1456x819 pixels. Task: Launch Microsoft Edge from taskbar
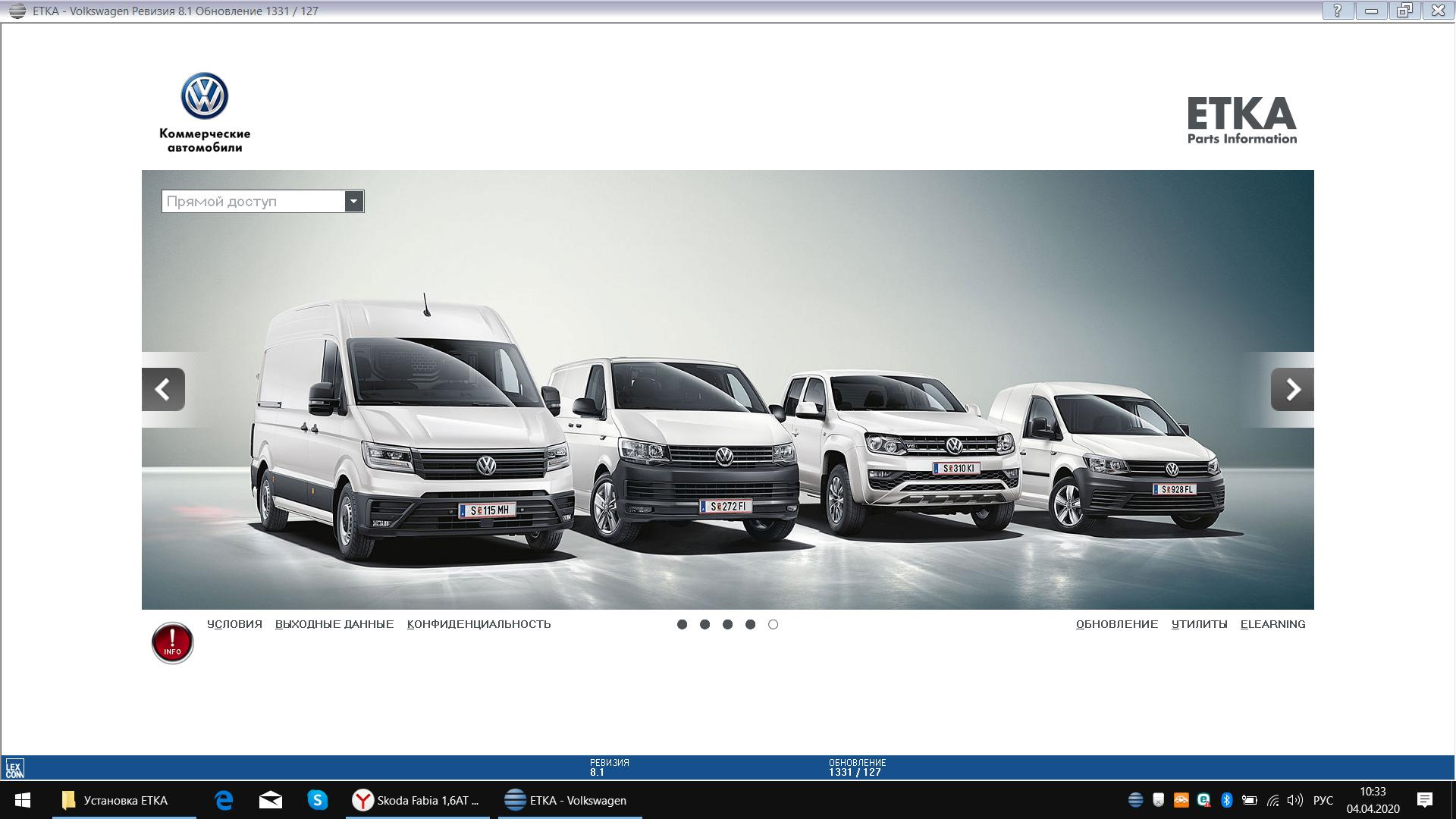coord(224,800)
